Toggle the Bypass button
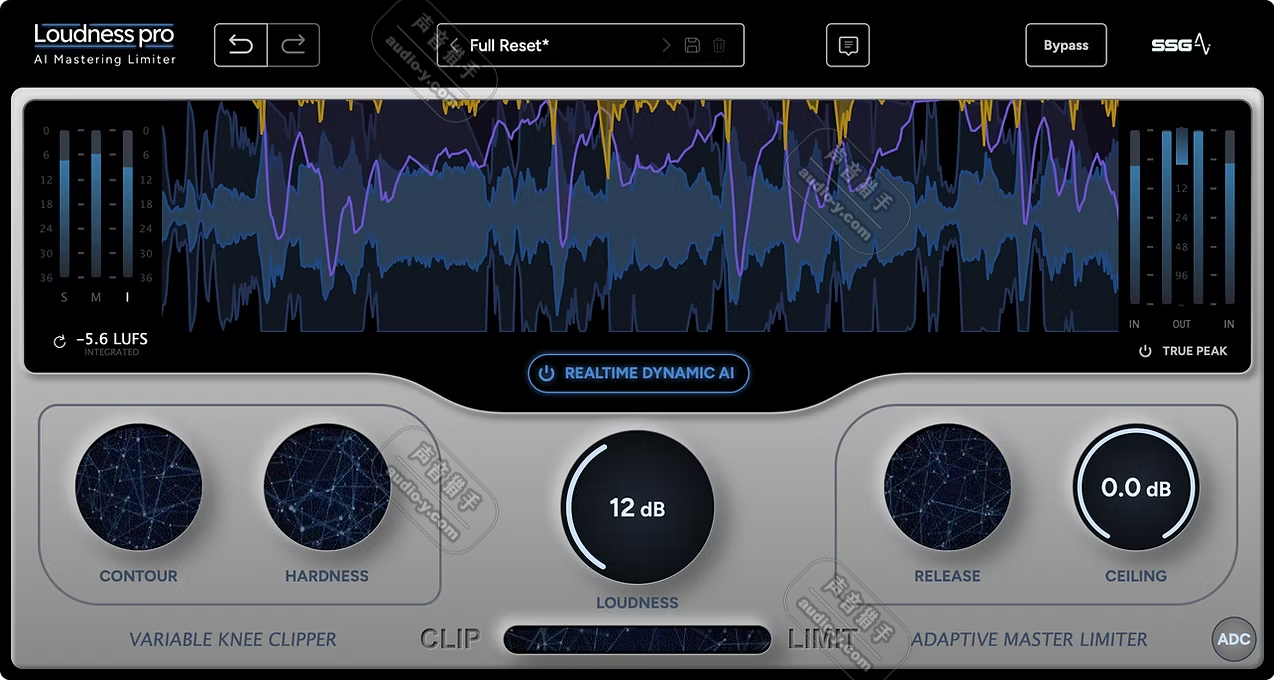Viewport: 1274px width, 680px height. [1066, 45]
